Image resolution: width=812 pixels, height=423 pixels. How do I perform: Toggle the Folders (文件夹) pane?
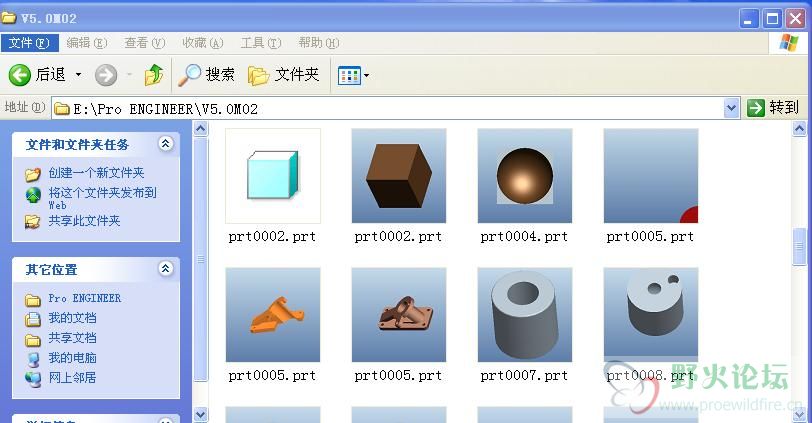point(283,75)
